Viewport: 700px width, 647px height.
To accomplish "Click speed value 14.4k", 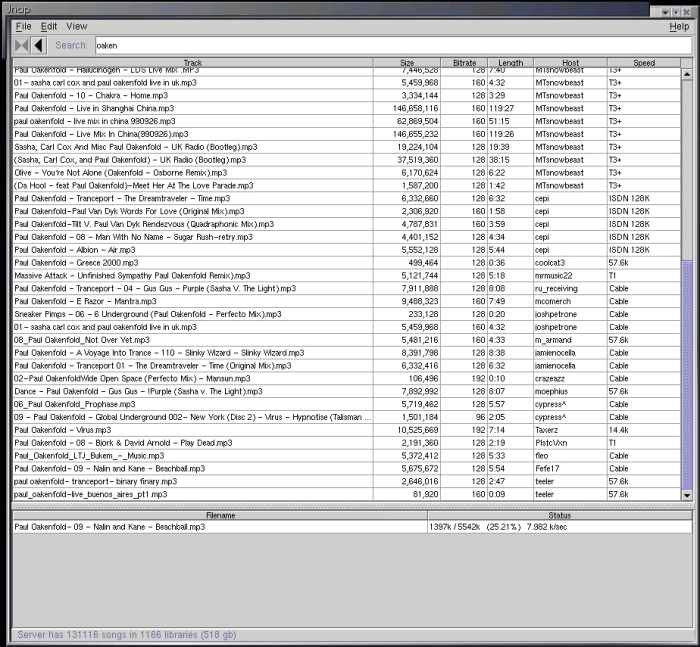I will [x=618, y=430].
